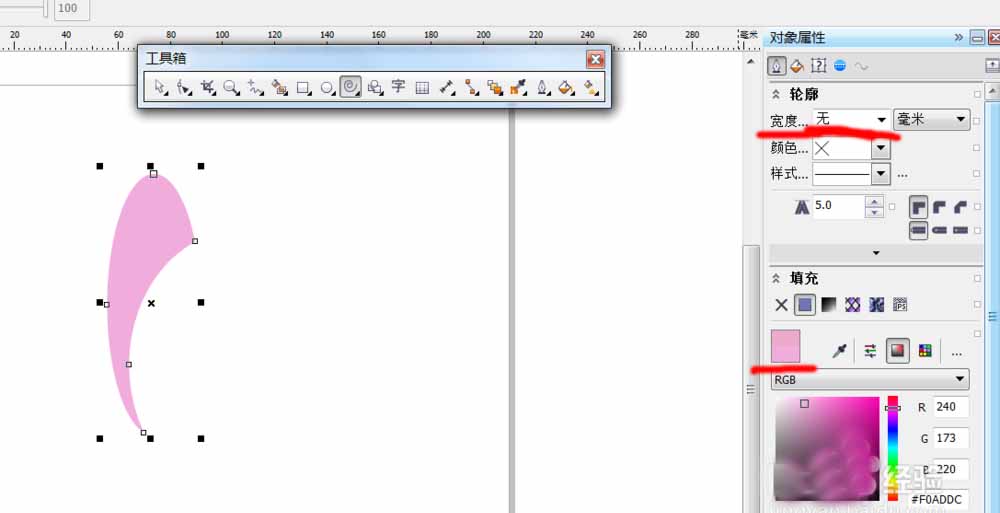The image size is (1000, 513).
Task: Select Bitmap Pattern Fill type
Action: coord(876,305)
